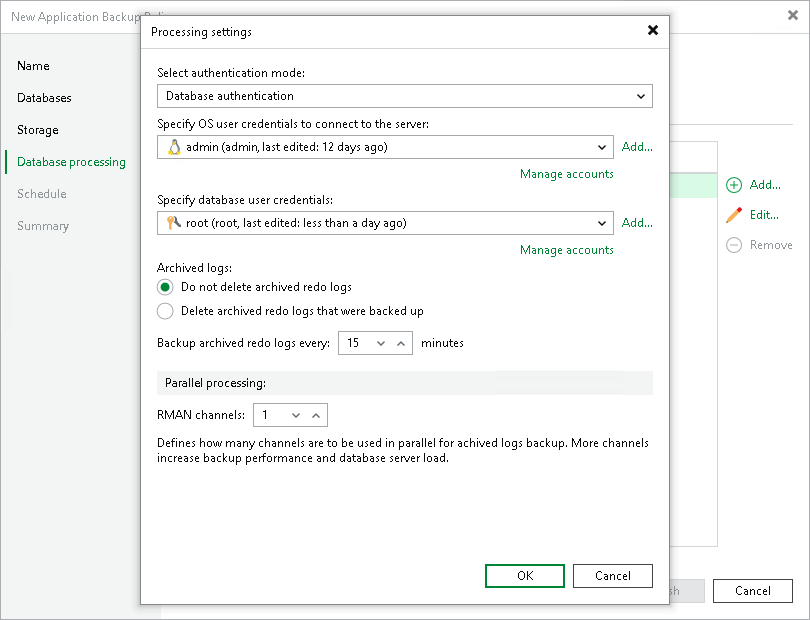Cancel the Processing settings dialog
Screen dimensions: 810x620
(612, 576)
